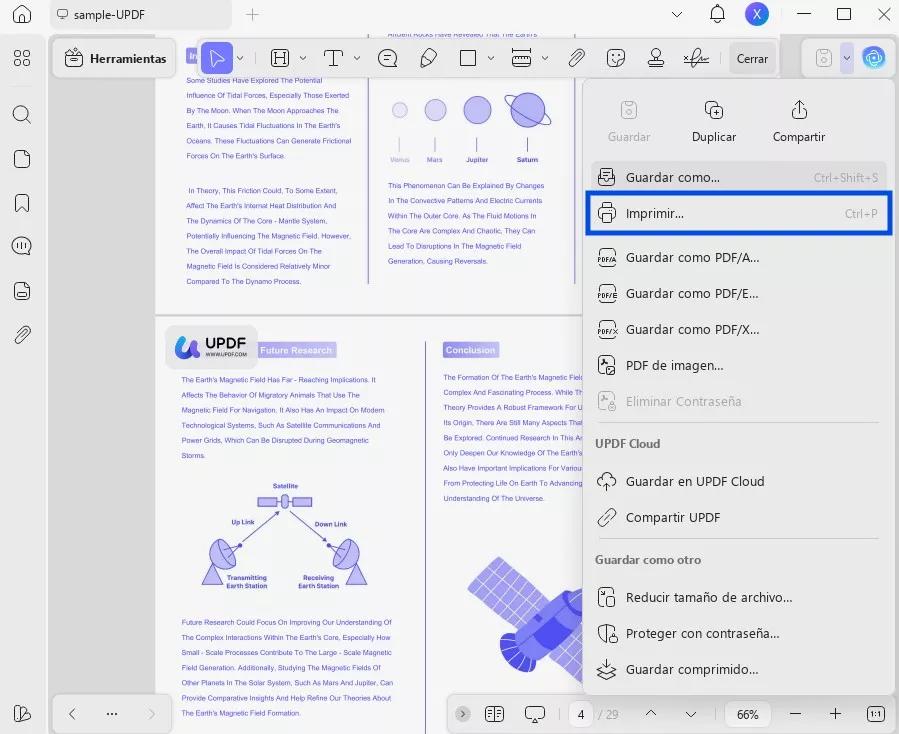Expand the highlight tool dropdown arrow
Image resolution: width=899 pixels, height=734 pixels.
[x=303, y=58]
